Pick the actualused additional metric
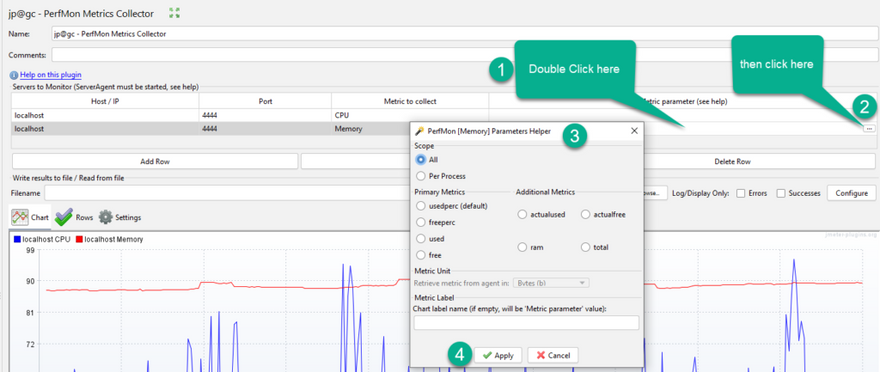Viewport: 880px width, 372px height. tap(522, 214)
